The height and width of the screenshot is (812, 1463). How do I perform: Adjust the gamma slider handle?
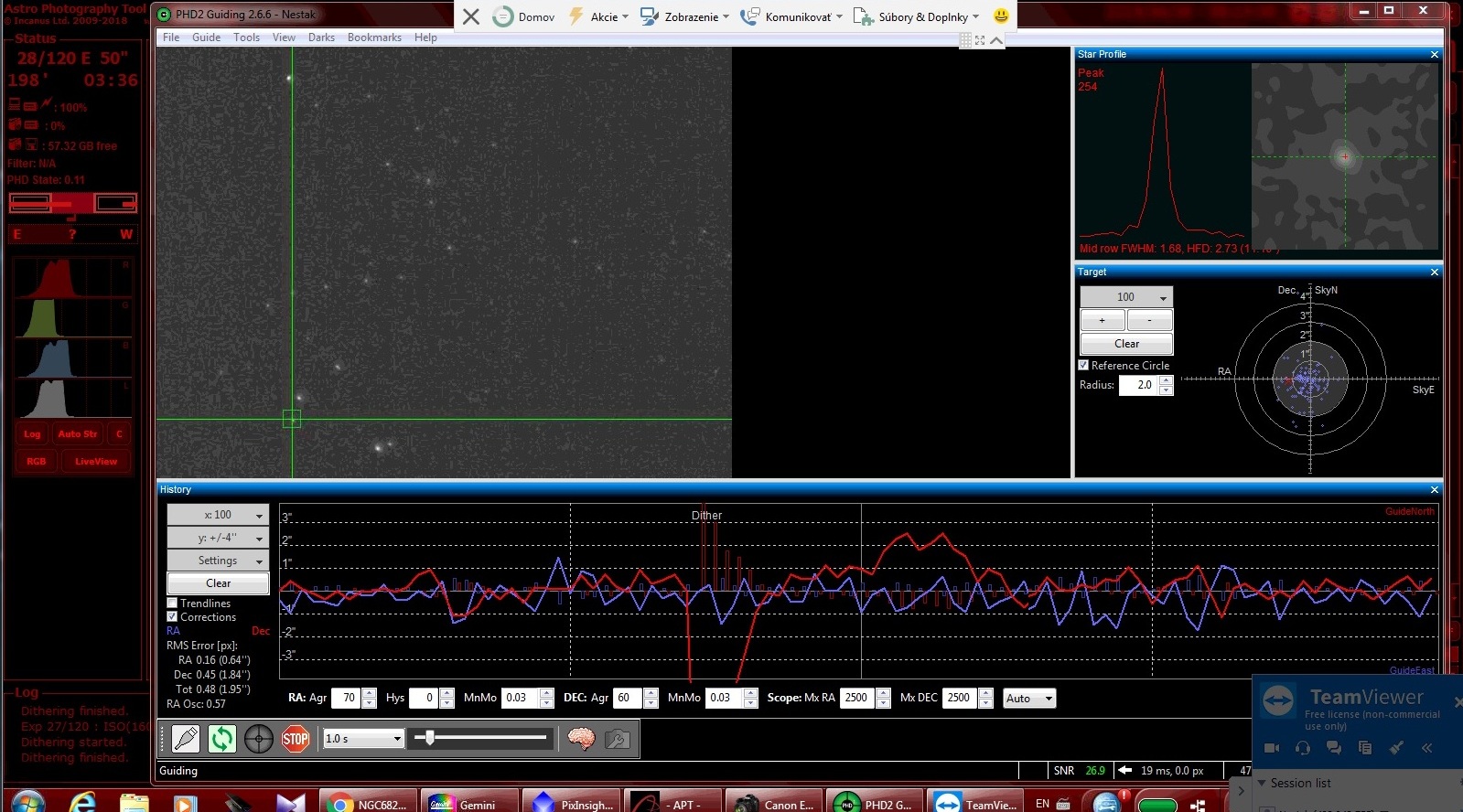(x=430, y=737)
